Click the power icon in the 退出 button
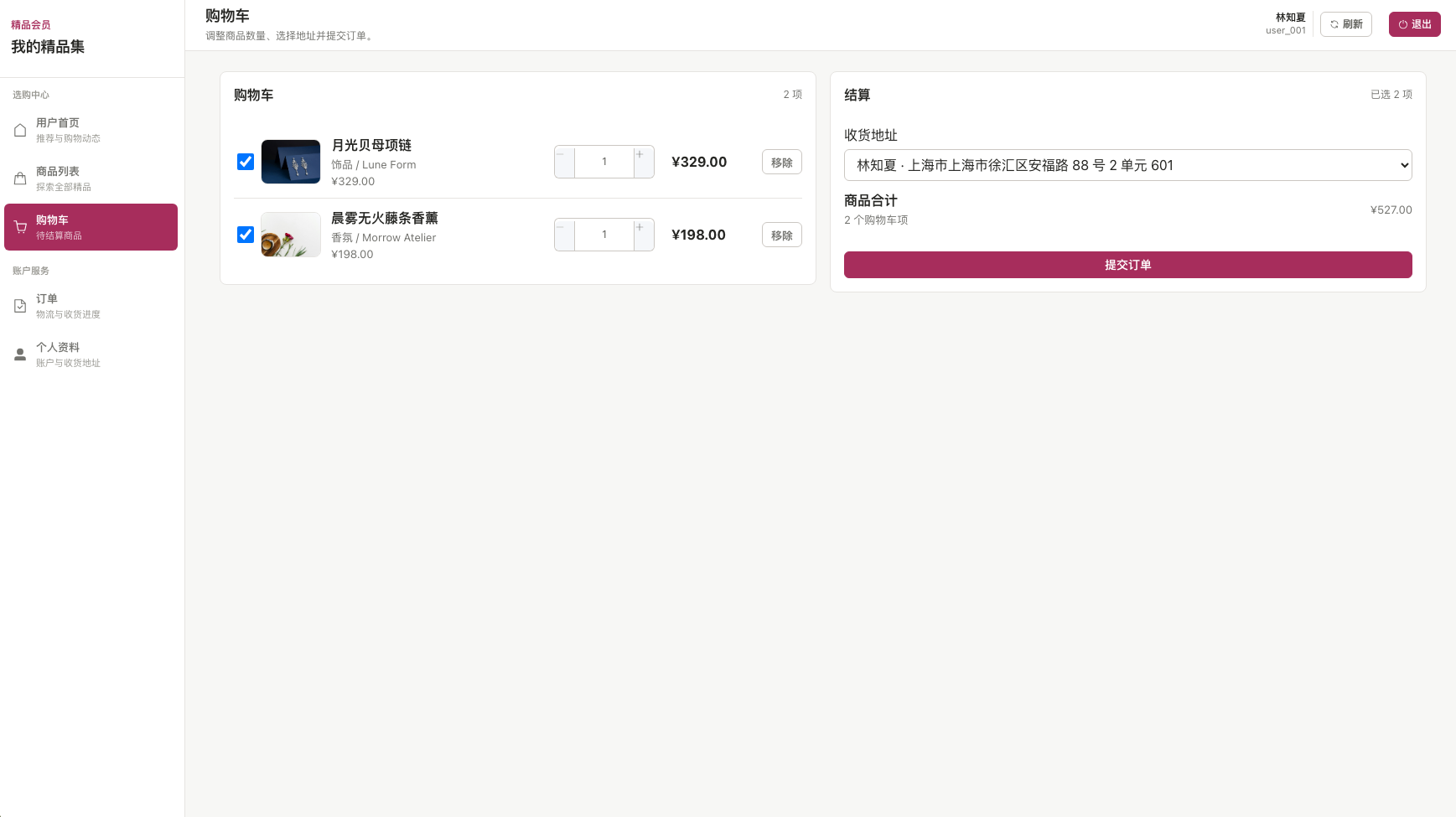 tap(1403, 24)
